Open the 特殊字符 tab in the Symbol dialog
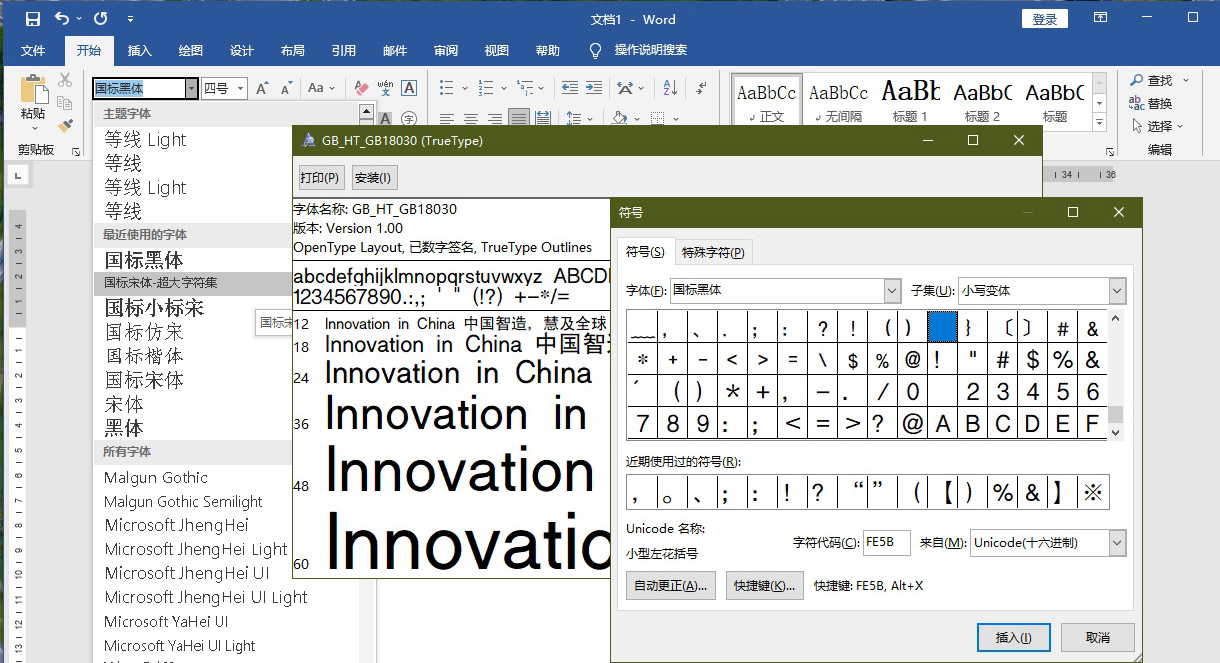Image resolution: width=1220 pixels, height=663 pixels. pyautogui.click(x=713, y=252)
